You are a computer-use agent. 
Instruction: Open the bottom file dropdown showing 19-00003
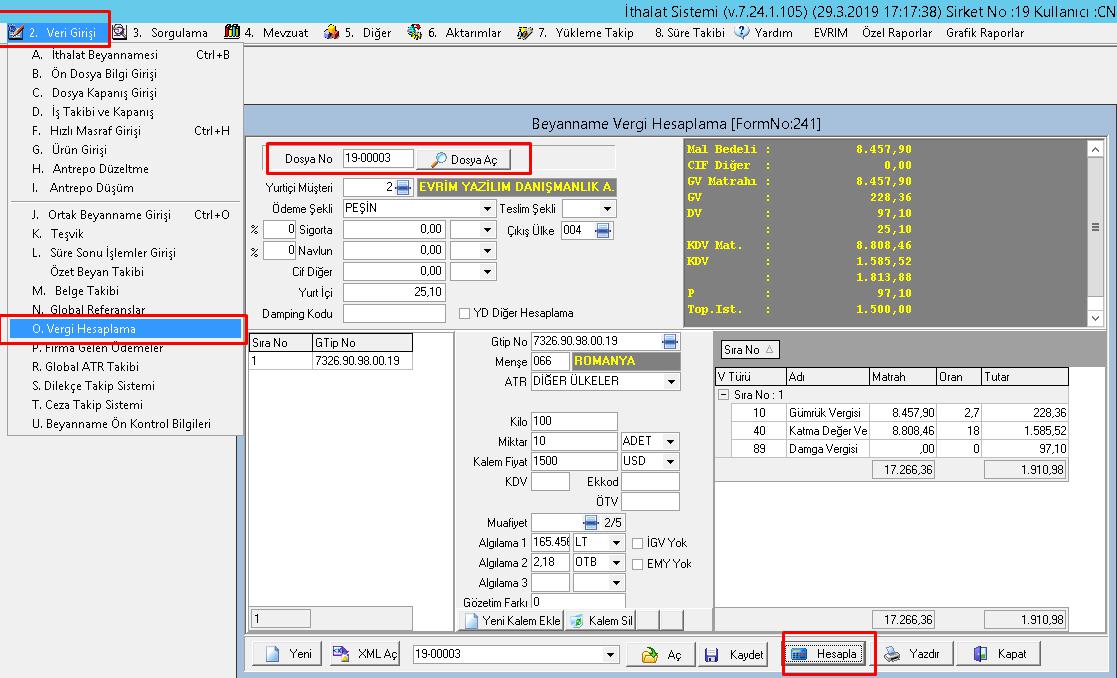[611, 654]
